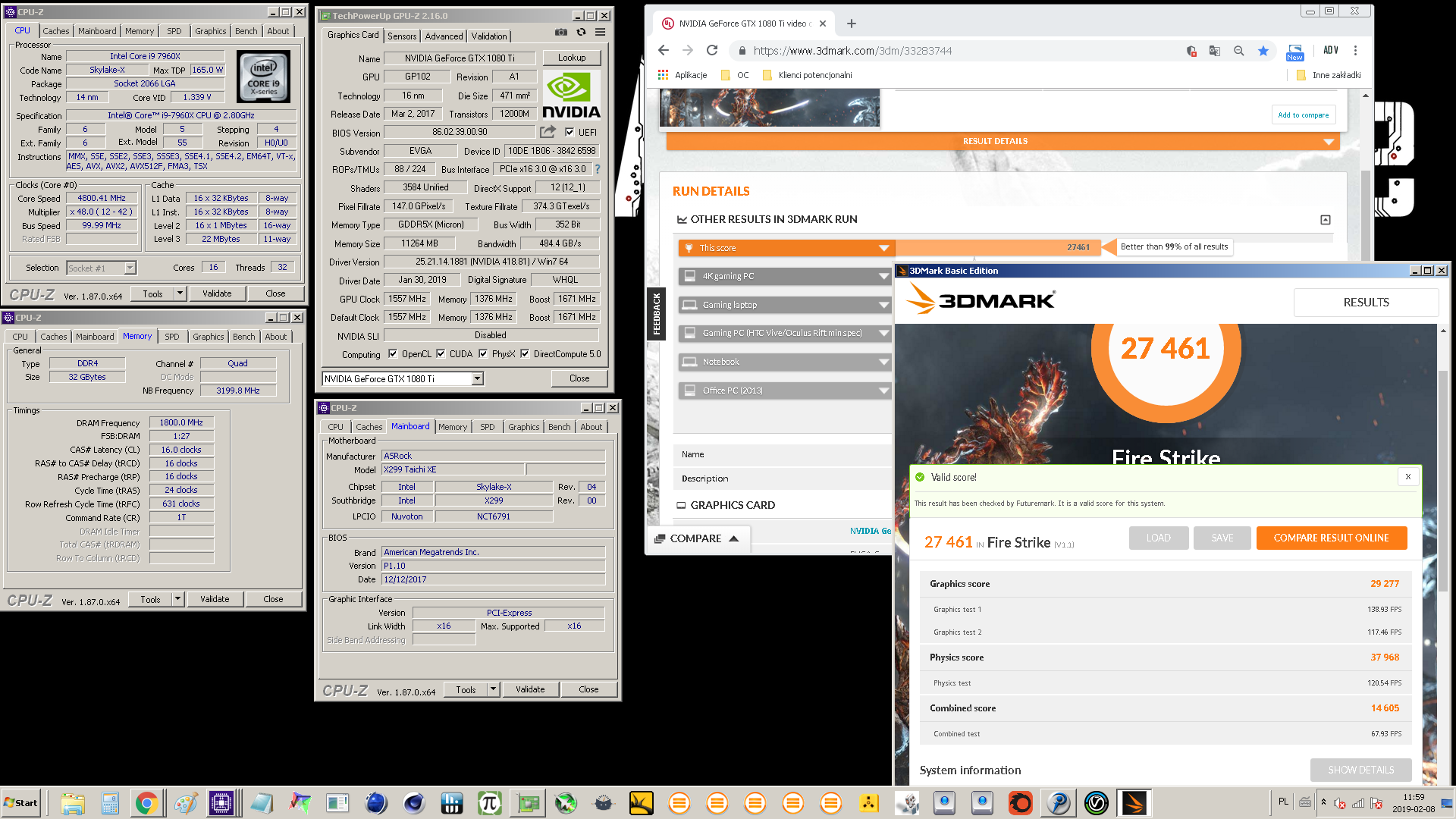Expand the Gaming laptop comparison row
The height and width of the screenshot is (819, 1456).
(786, 305)
